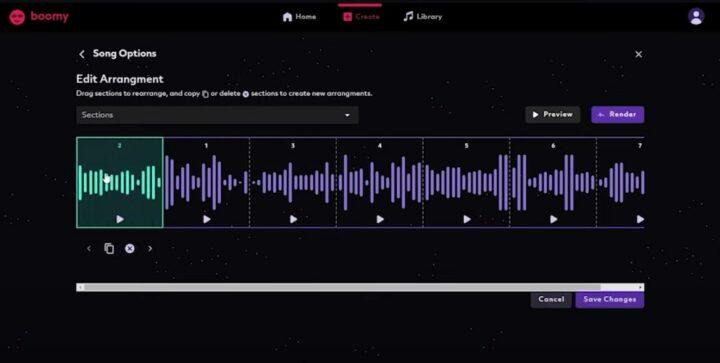Move selected section right with arrow
This screenshot has height=363, width=720.
pos(150,249)
